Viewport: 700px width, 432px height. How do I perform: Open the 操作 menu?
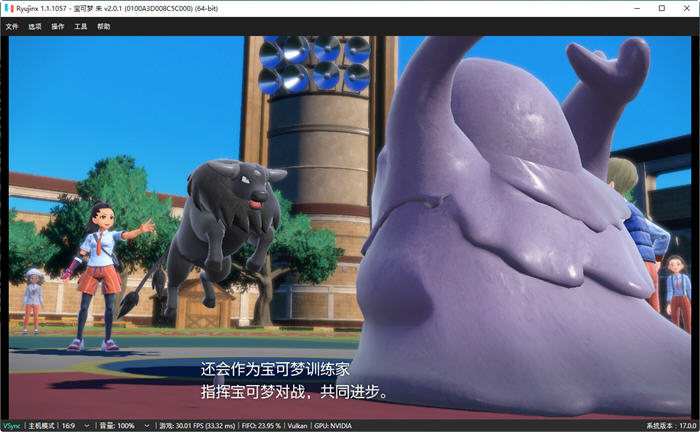click(58, 27)
